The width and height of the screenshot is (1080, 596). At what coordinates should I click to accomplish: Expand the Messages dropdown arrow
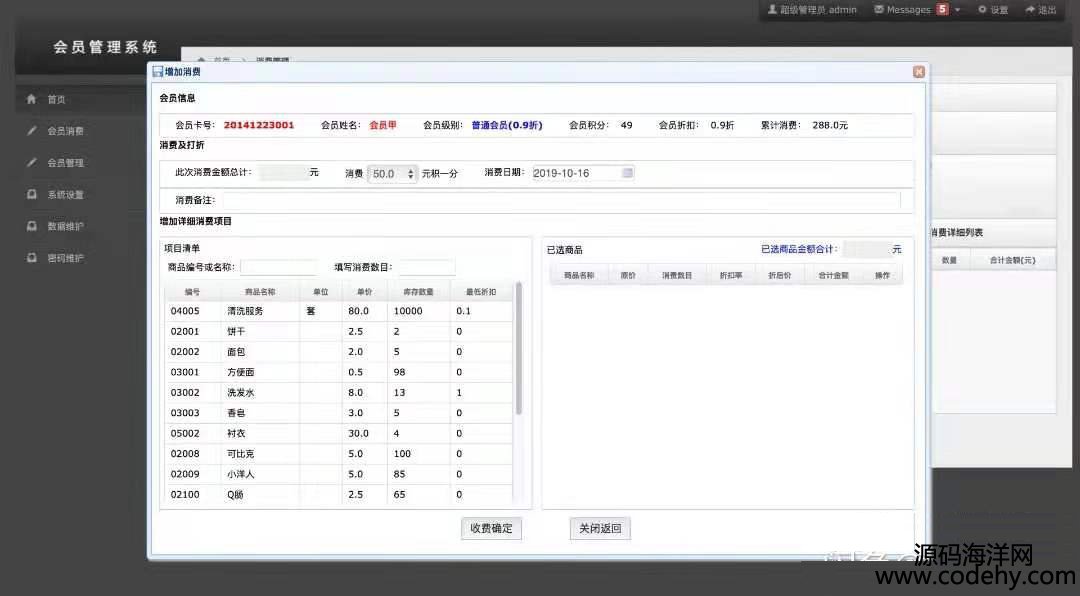point(957,10)
